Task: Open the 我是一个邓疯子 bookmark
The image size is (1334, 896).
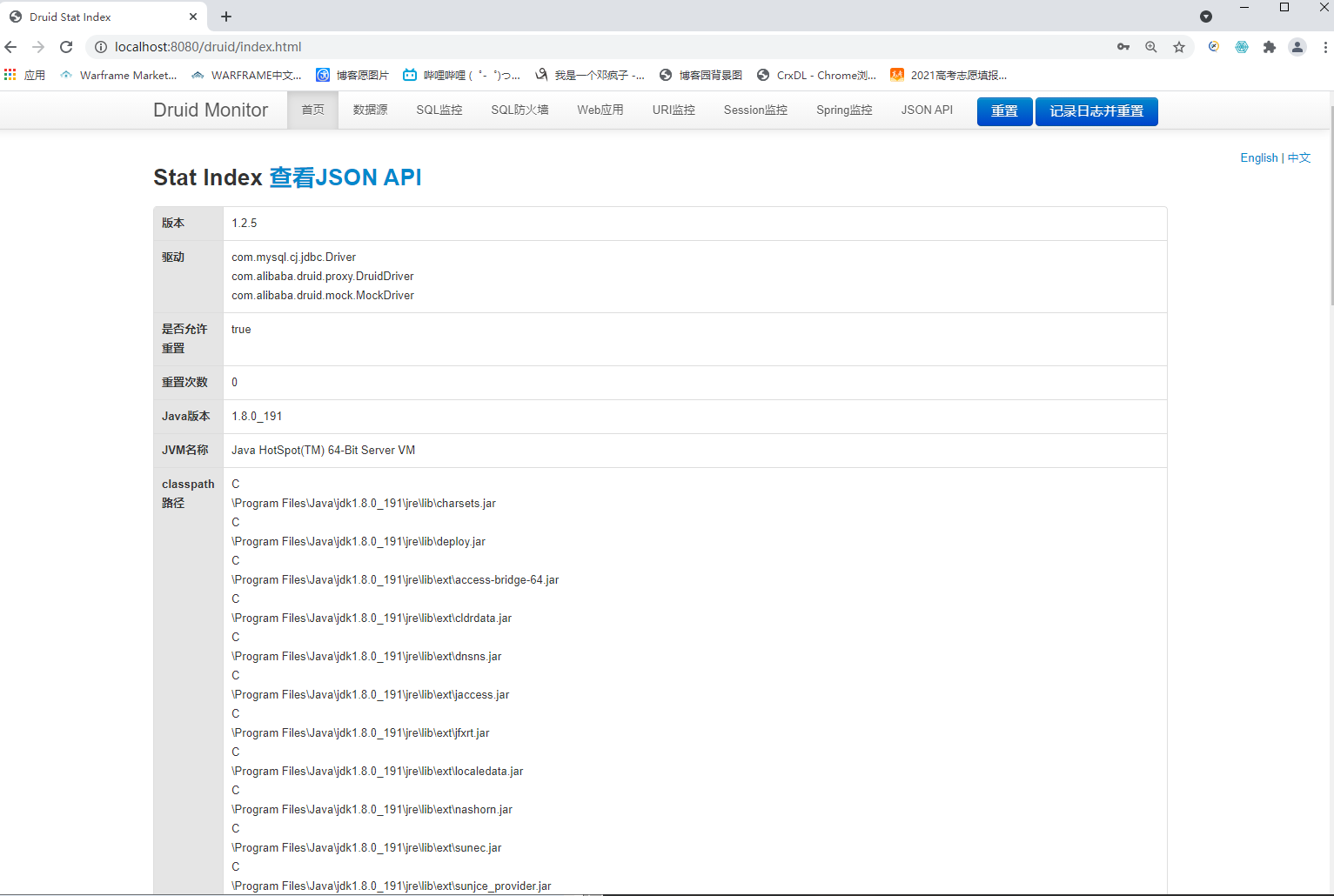Action: (590, 75)
